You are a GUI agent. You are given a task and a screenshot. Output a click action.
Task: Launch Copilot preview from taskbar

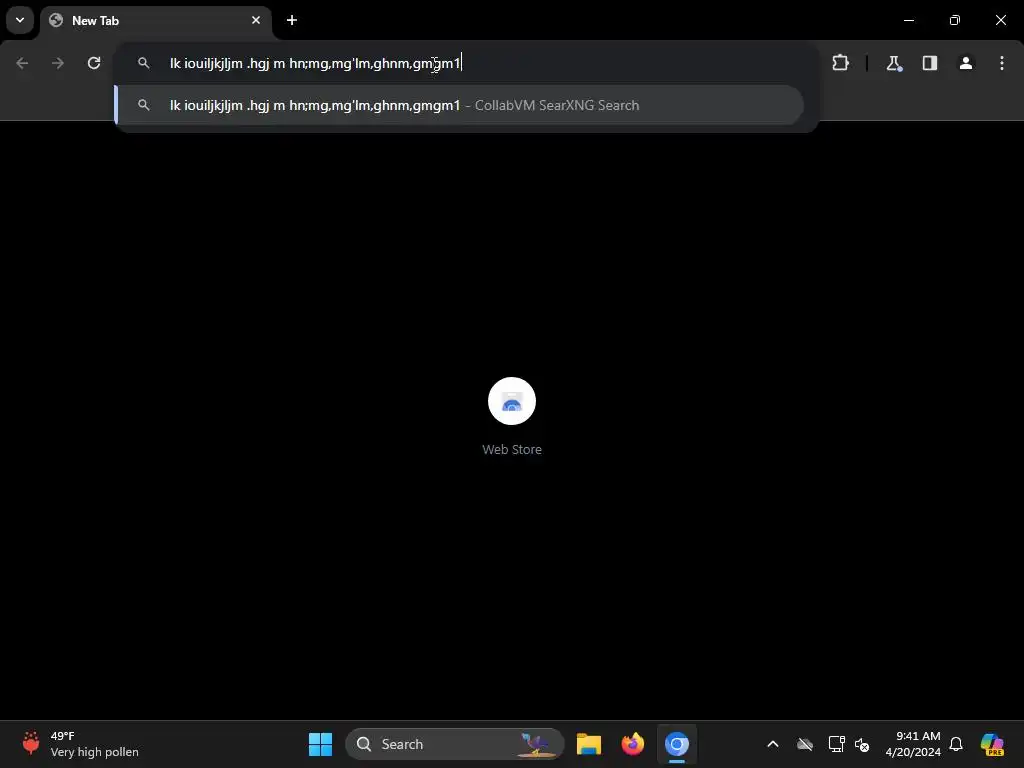coord(992,744)
